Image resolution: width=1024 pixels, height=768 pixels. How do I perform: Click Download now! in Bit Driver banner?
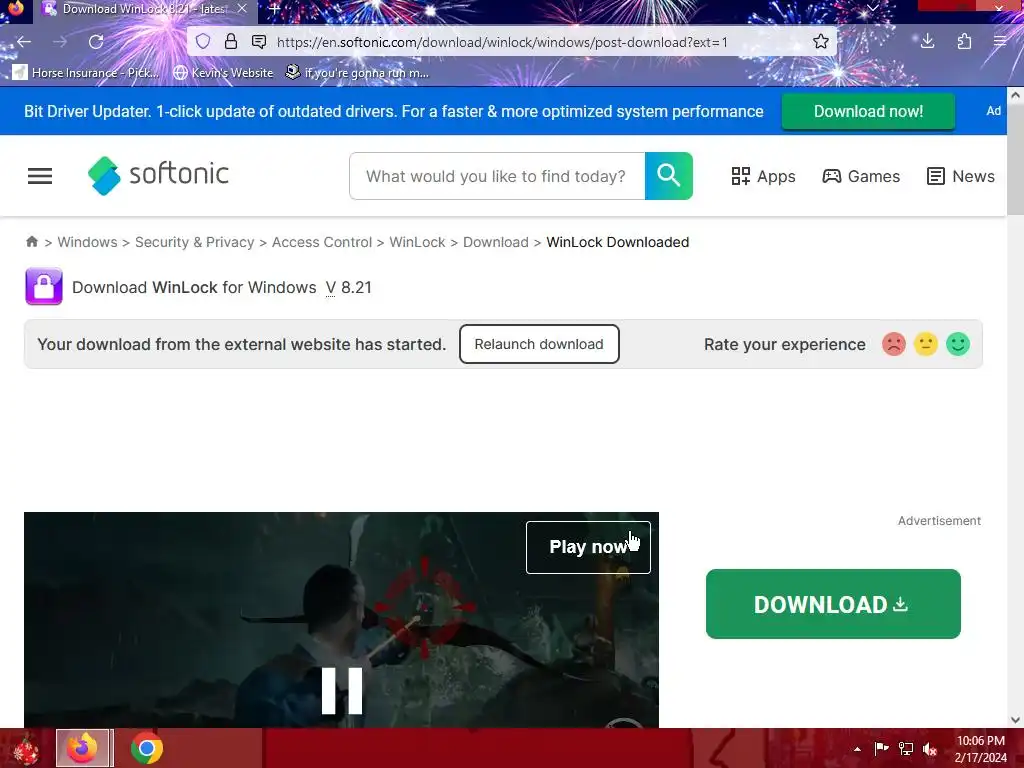coord(868,111)
